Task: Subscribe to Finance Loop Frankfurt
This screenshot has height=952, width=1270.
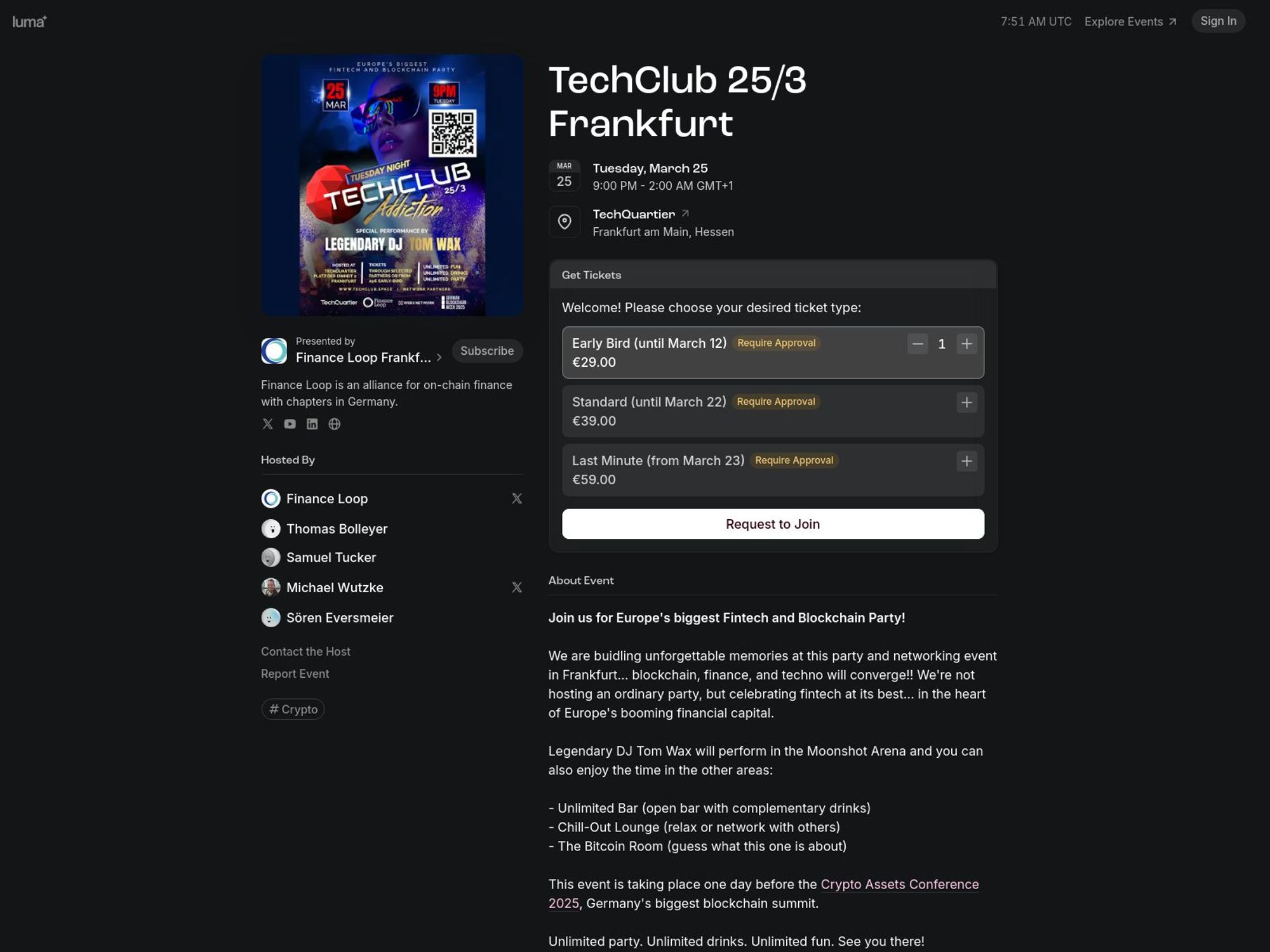Action: (487, 351)
